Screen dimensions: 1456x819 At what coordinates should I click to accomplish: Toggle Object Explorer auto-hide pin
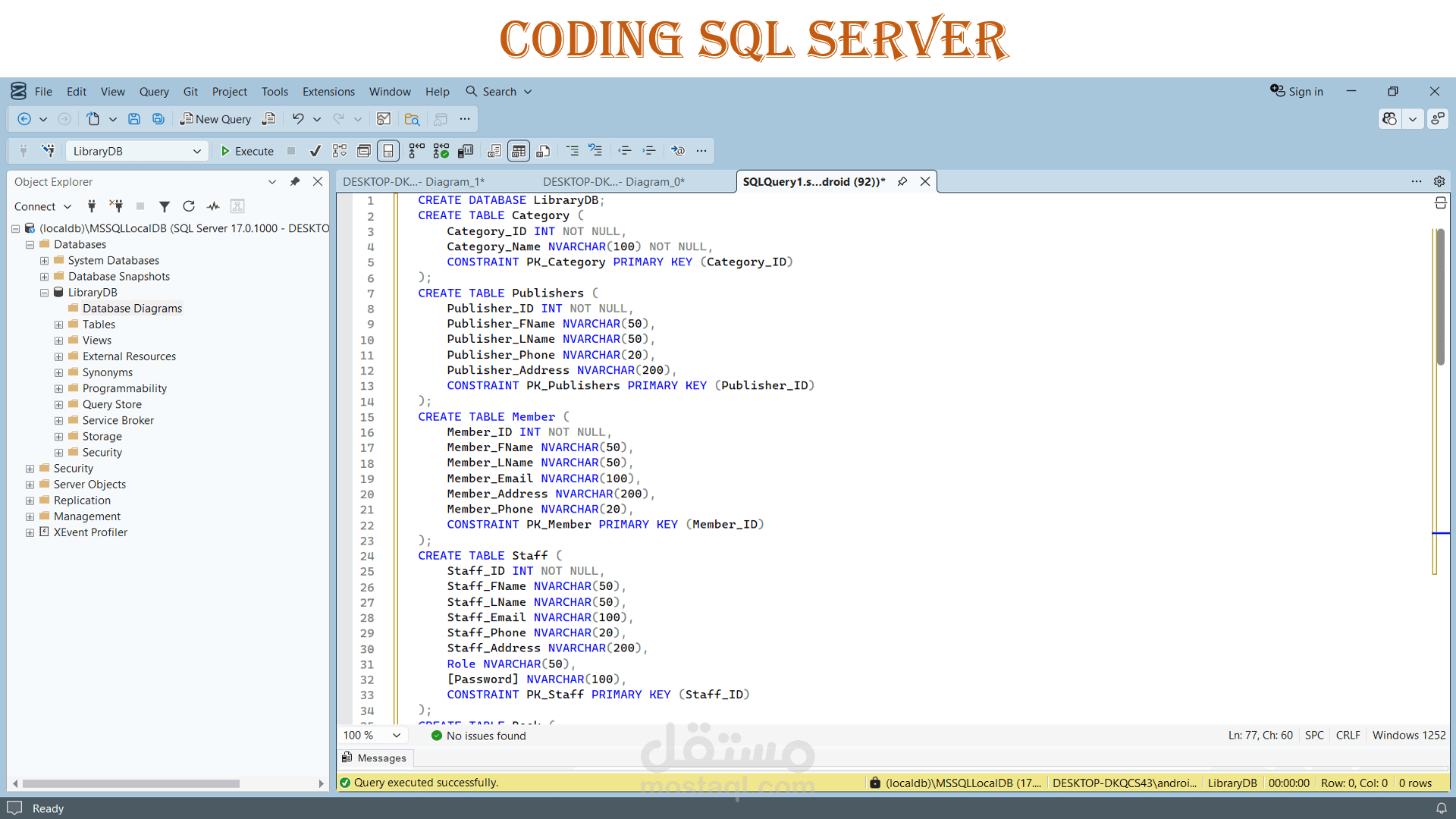295,181
